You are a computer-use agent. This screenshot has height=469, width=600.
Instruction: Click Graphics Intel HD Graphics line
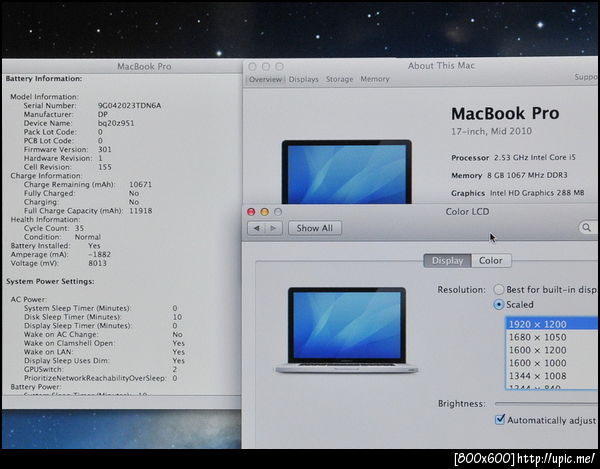pyautogui.click(x=518, y=193)
